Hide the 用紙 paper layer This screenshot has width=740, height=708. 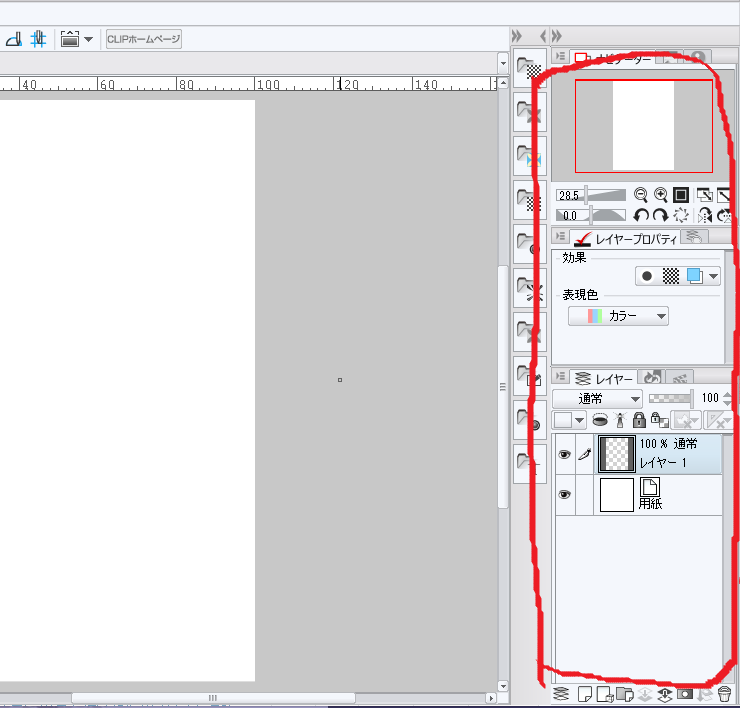(564, 495)
